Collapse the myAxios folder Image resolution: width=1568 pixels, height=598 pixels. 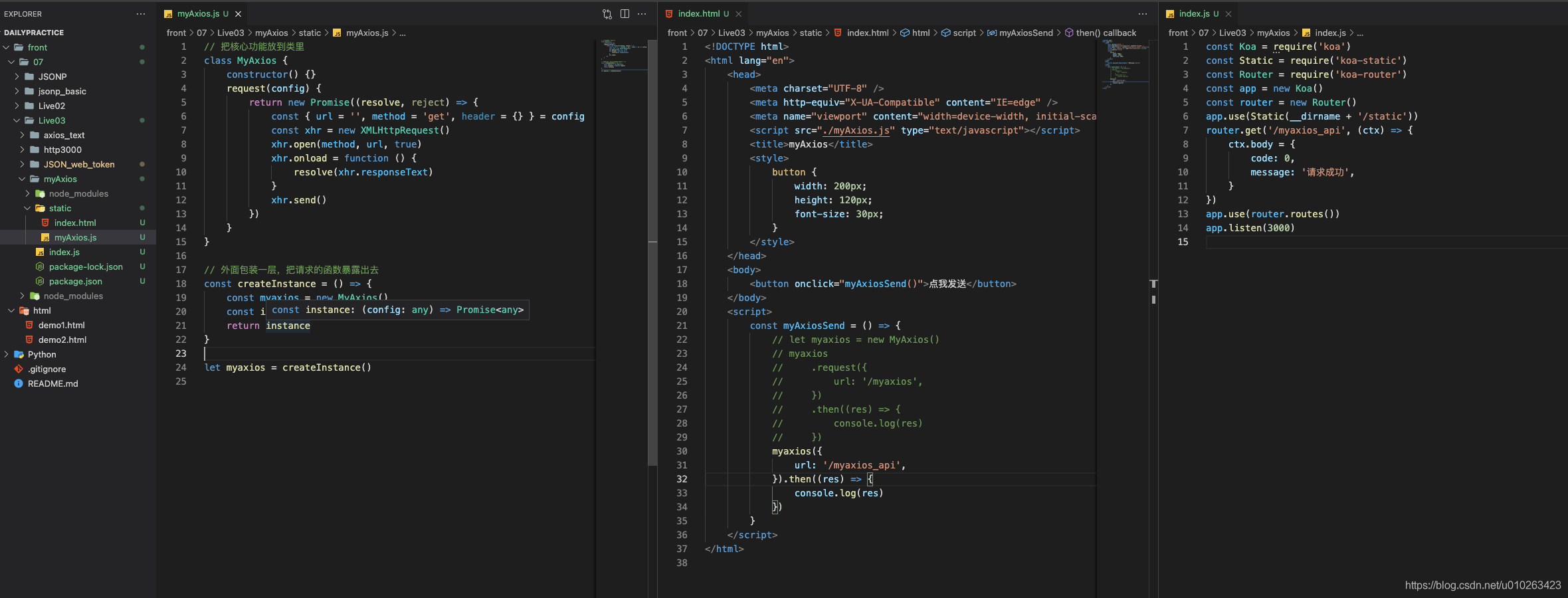(x=78, y=179)
